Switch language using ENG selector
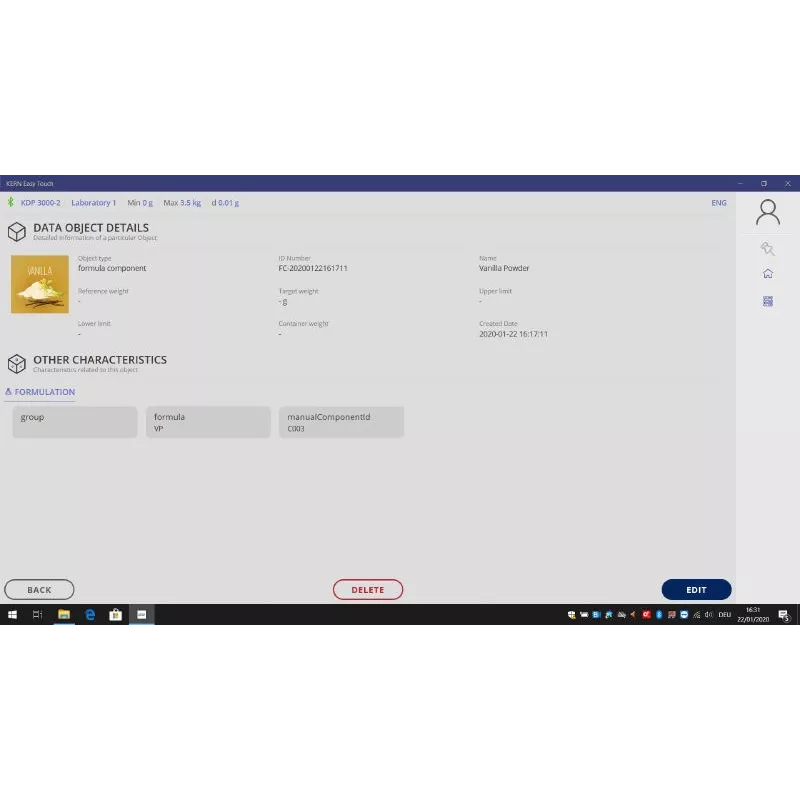This screenshot has height=800, width=800. [718, 203]
